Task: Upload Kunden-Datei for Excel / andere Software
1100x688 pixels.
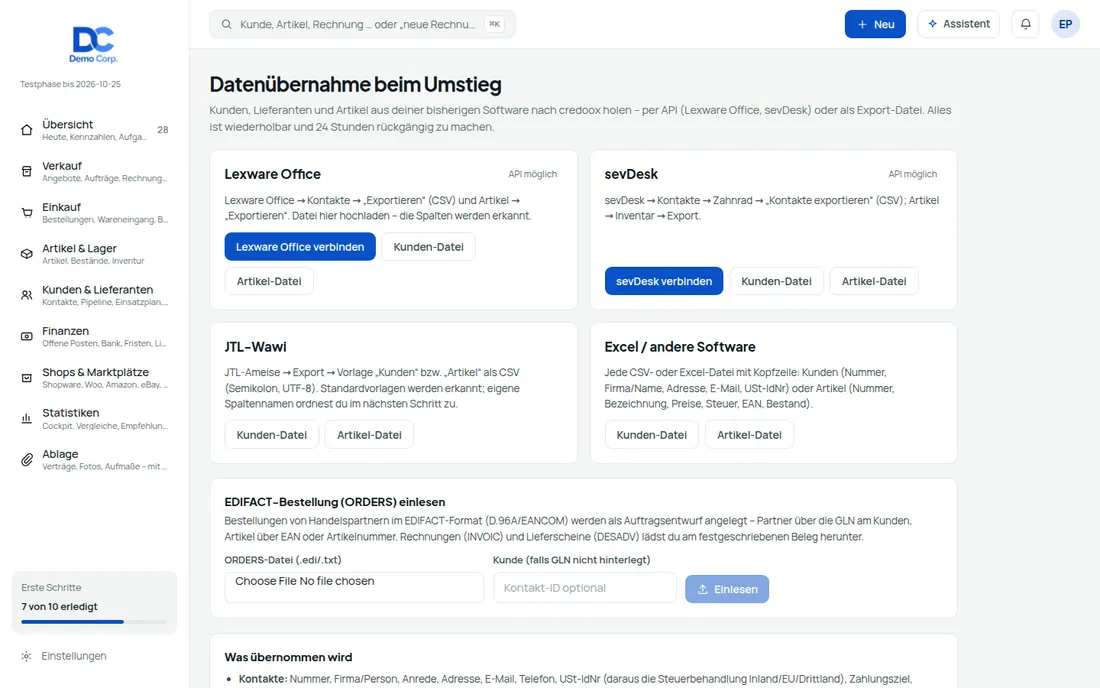Action: [x=651, y=435]
